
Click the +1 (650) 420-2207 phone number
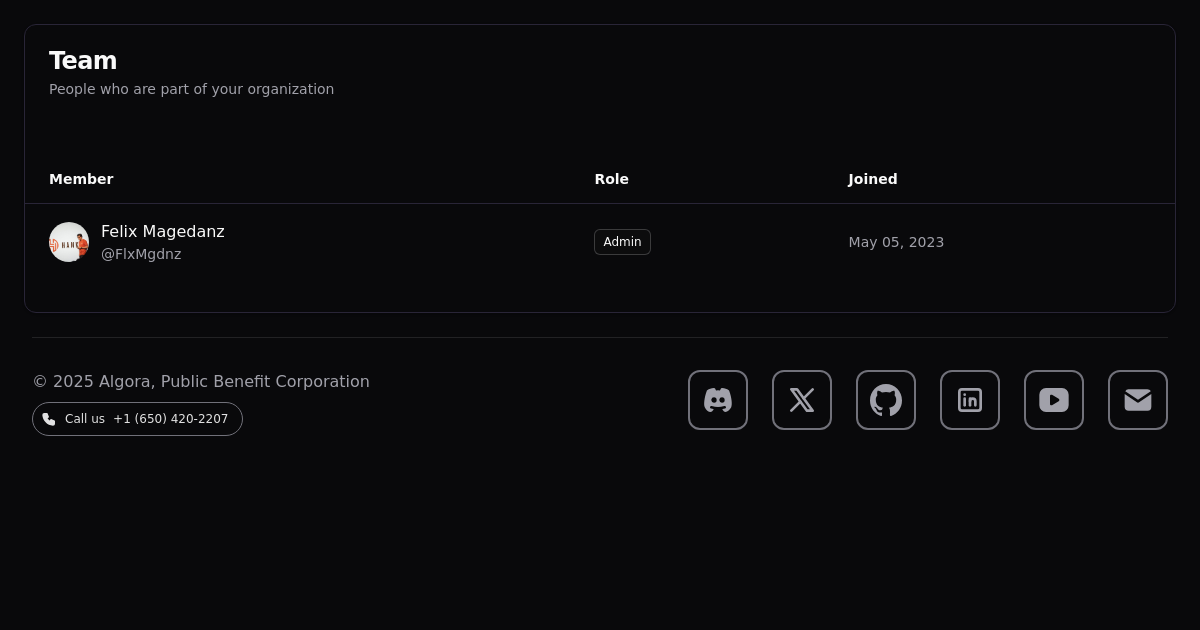[x=171, y=419]
